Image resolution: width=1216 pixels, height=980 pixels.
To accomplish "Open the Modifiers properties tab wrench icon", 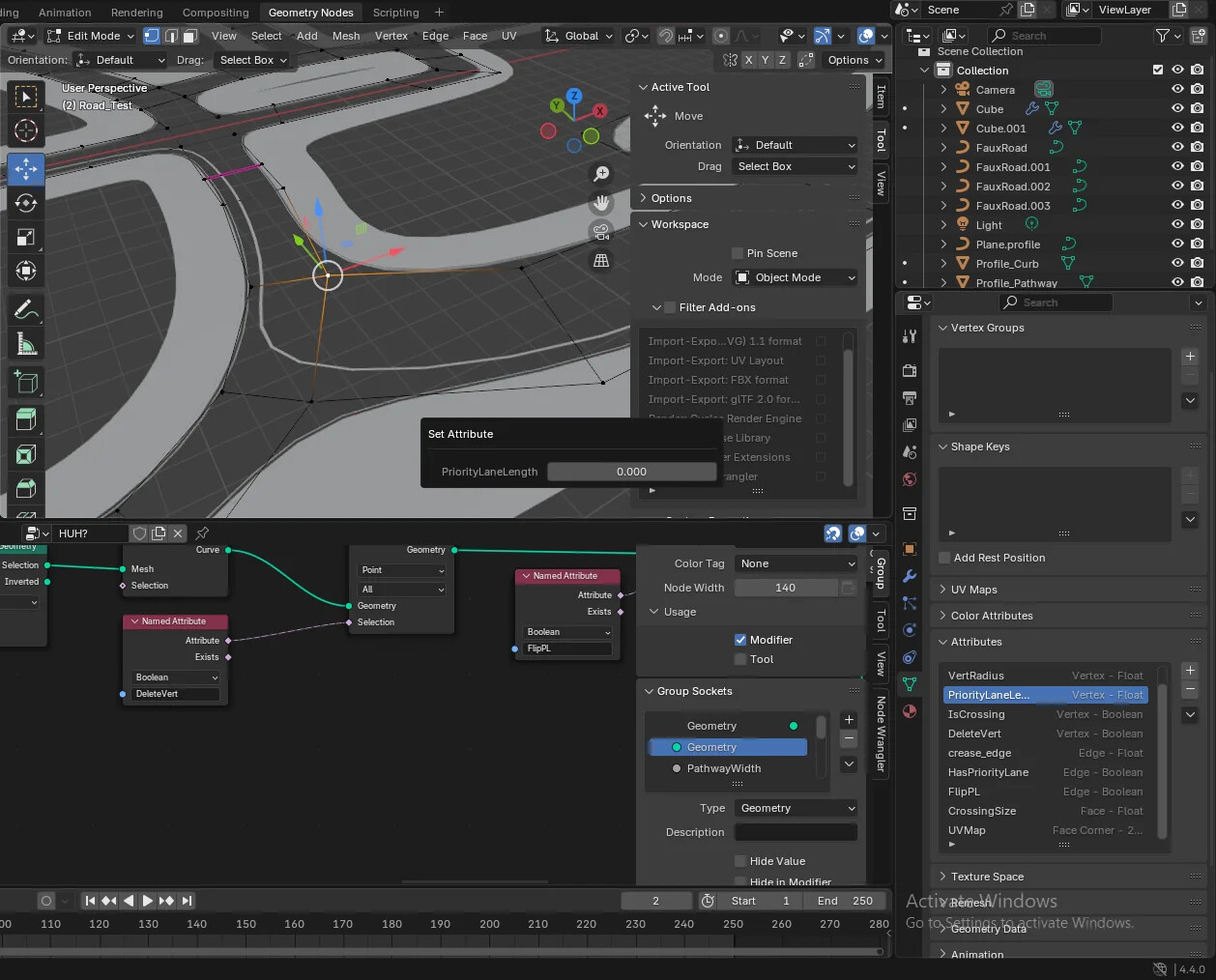I will coord(909,576).
